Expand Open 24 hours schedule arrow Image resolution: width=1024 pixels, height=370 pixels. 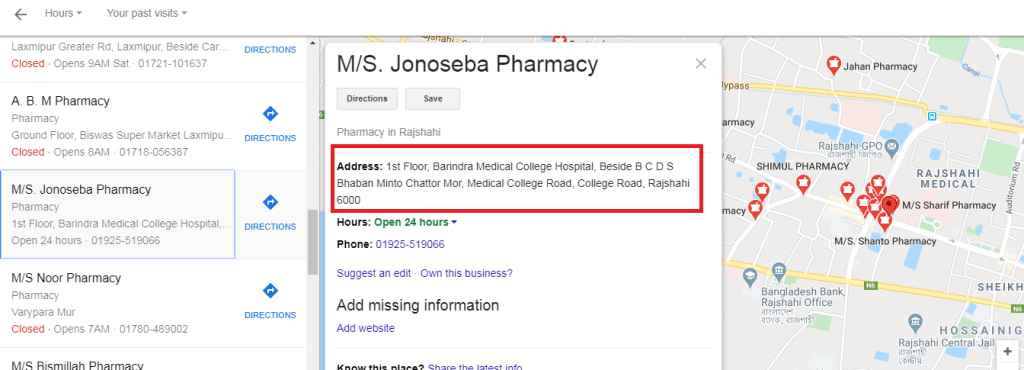pos(454,223)
